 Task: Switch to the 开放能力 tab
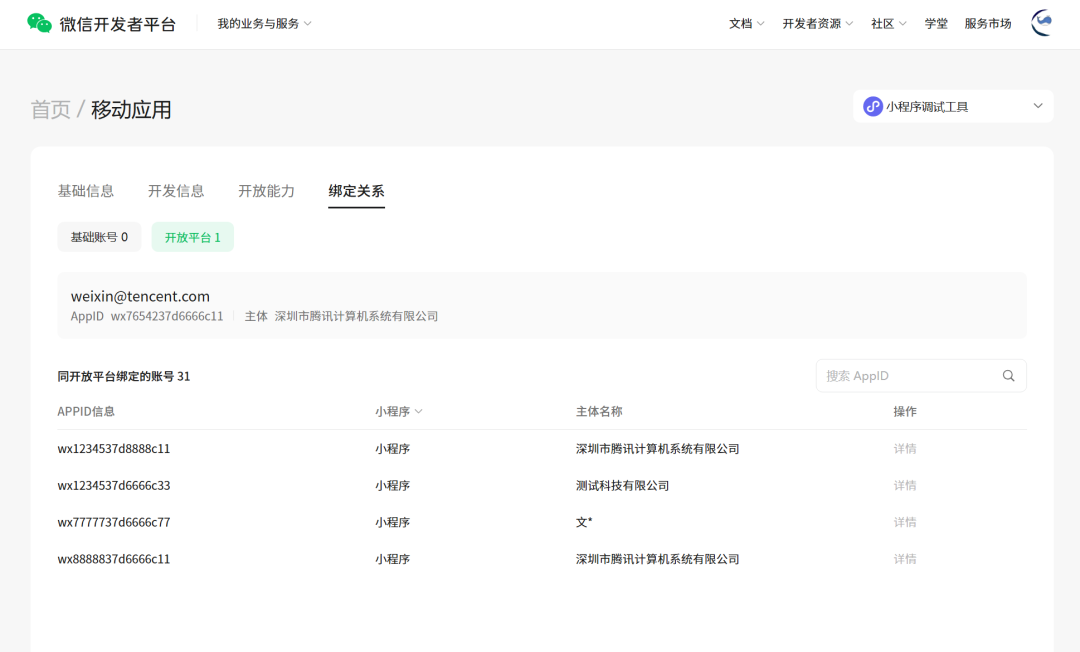click(x=266, y=191)
